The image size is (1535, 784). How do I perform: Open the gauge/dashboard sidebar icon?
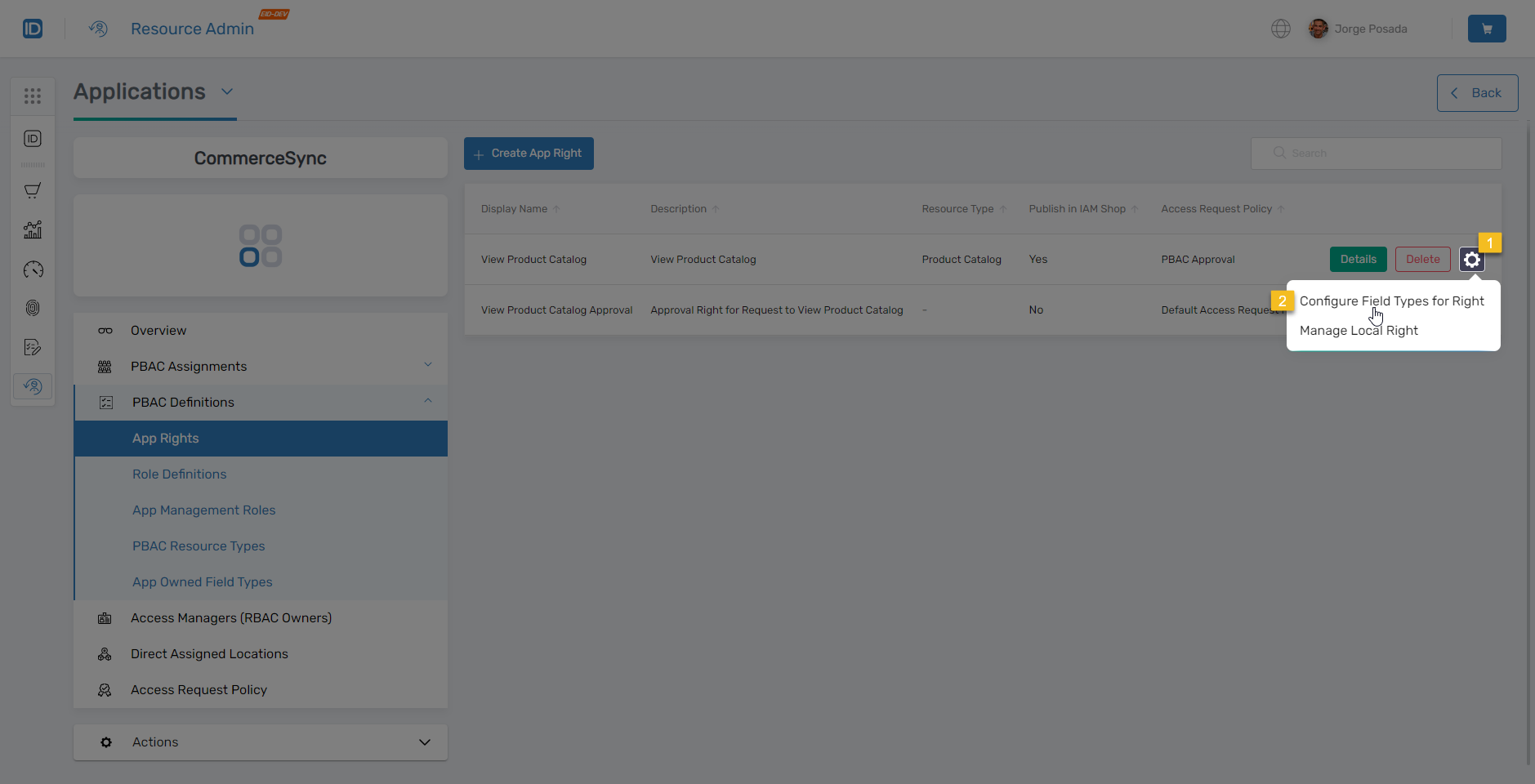(33, 269)
